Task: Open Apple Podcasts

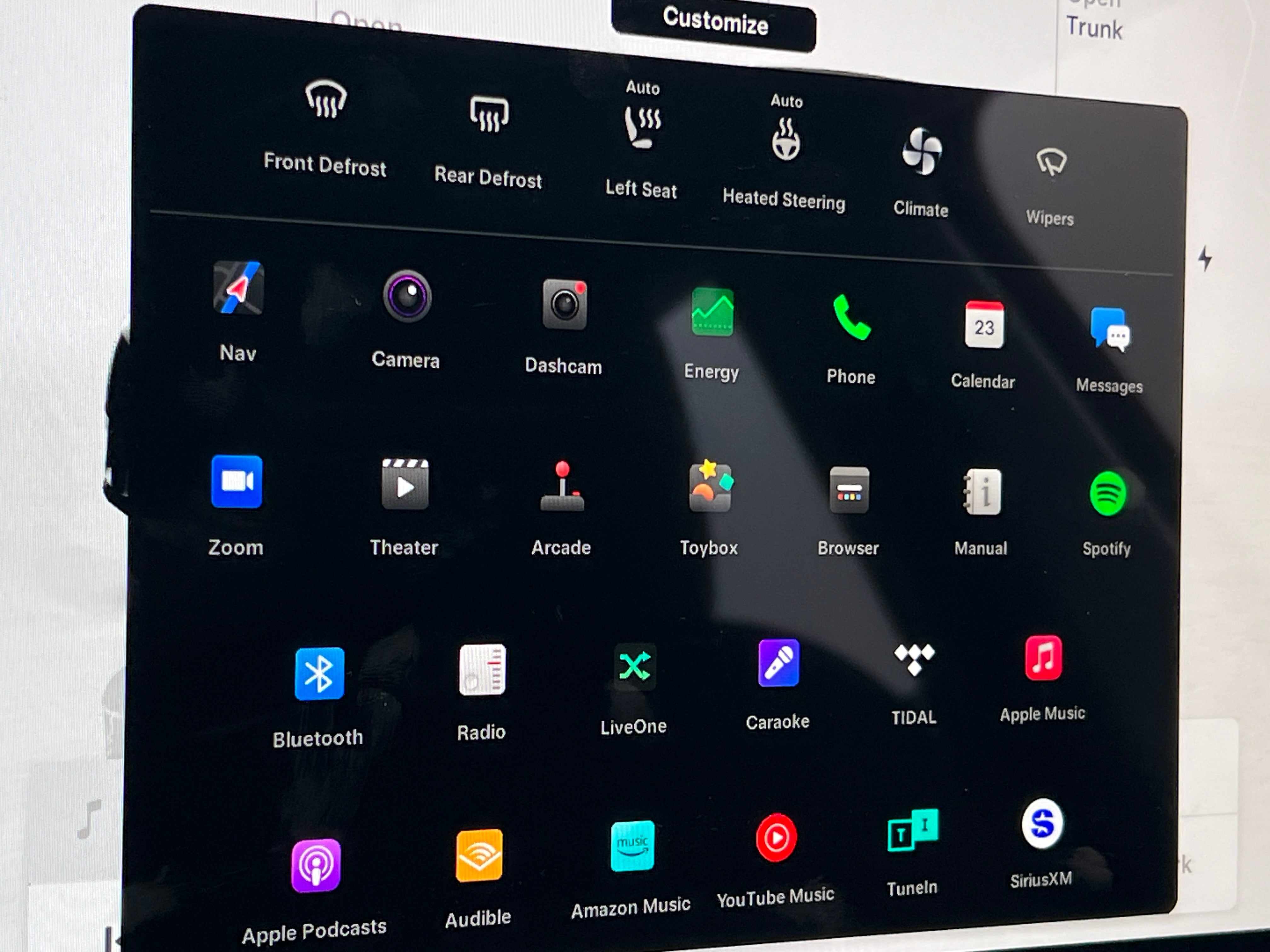Action: point(316,865)
